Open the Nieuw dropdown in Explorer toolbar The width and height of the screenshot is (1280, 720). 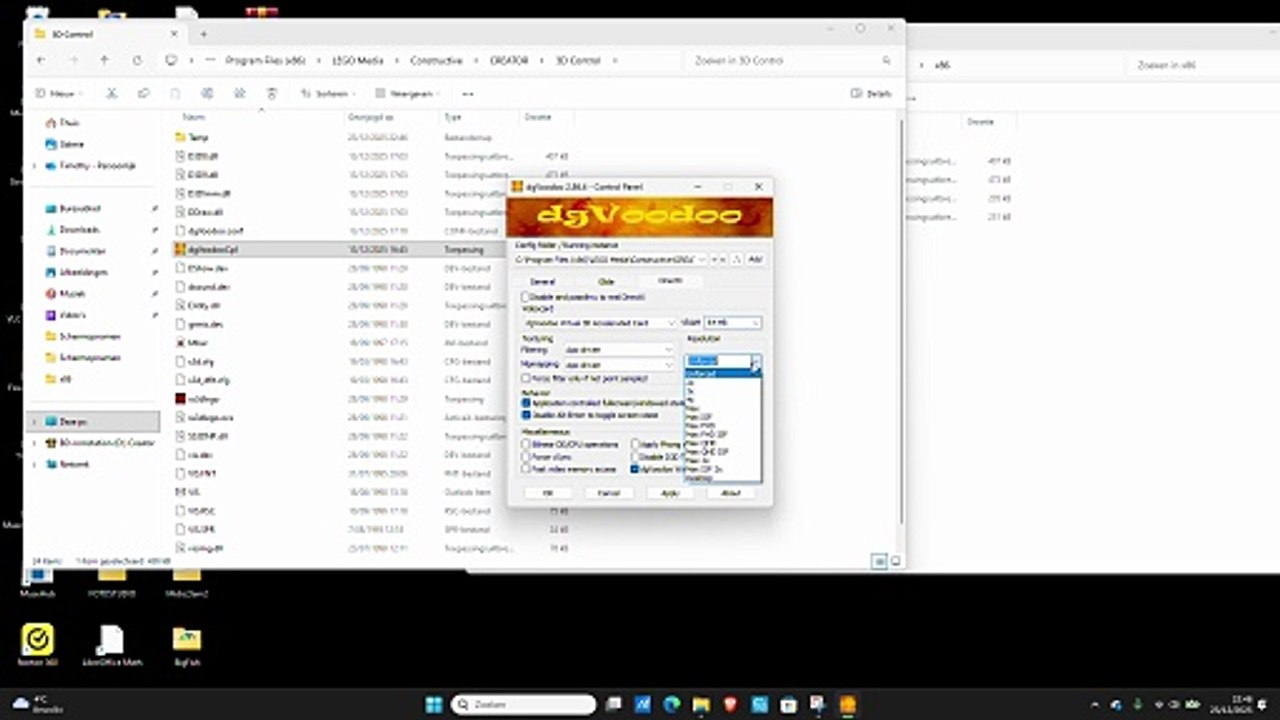(x=58, y=93)
